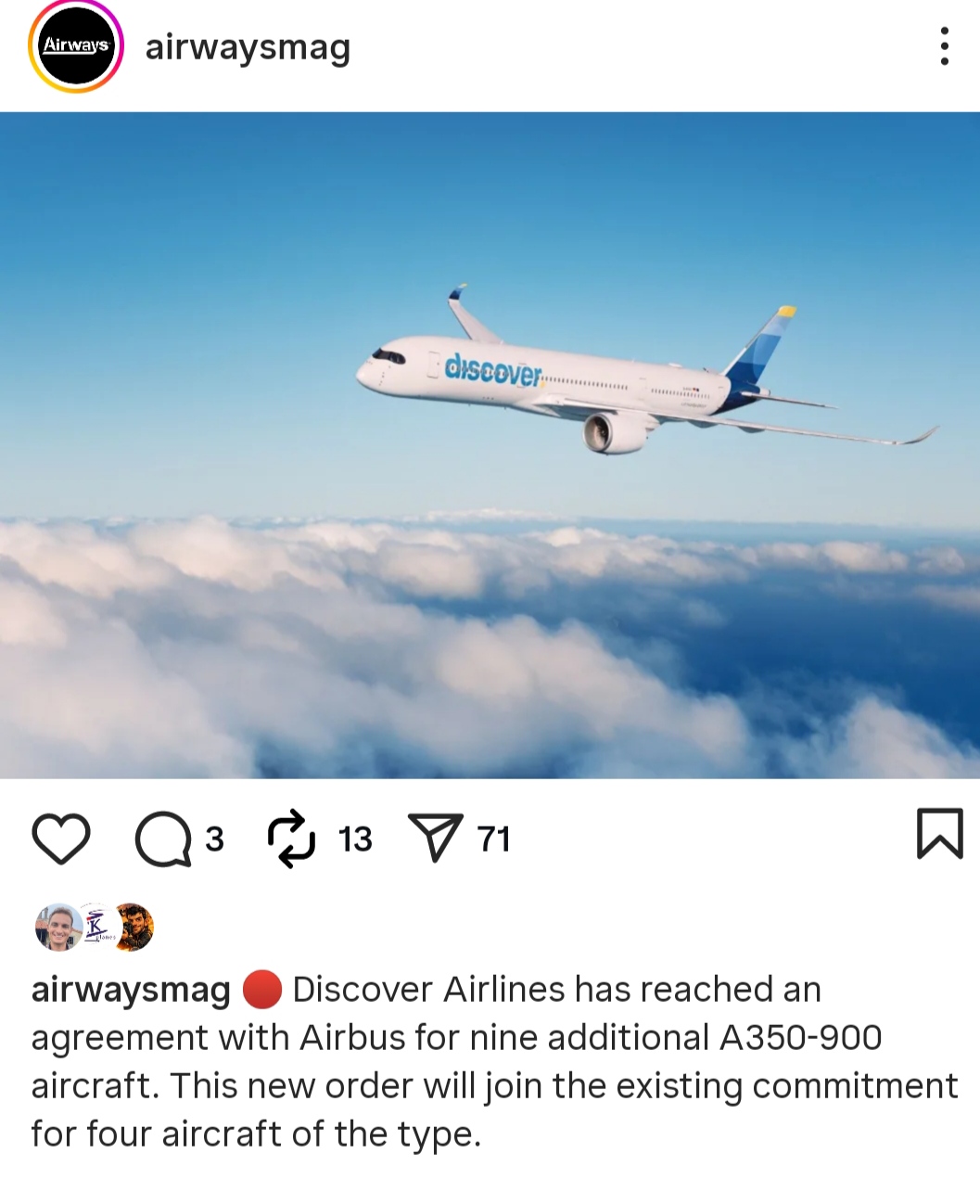Screen dimensions: 980x1204
Task: Open the three-dot more options menu
Action: [x=944, y=46]
